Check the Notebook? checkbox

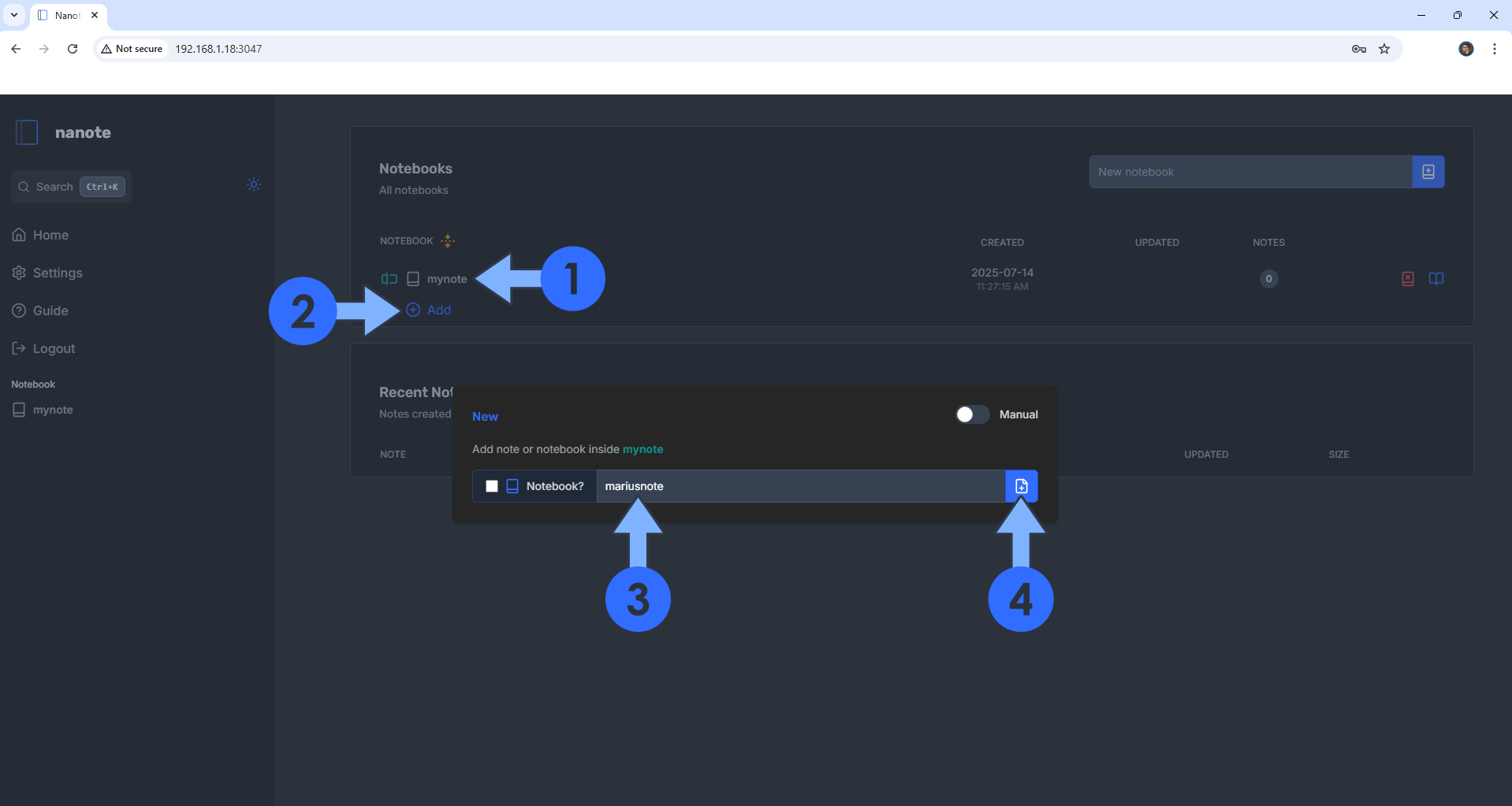pyautogui.click(x=492, y=486)
